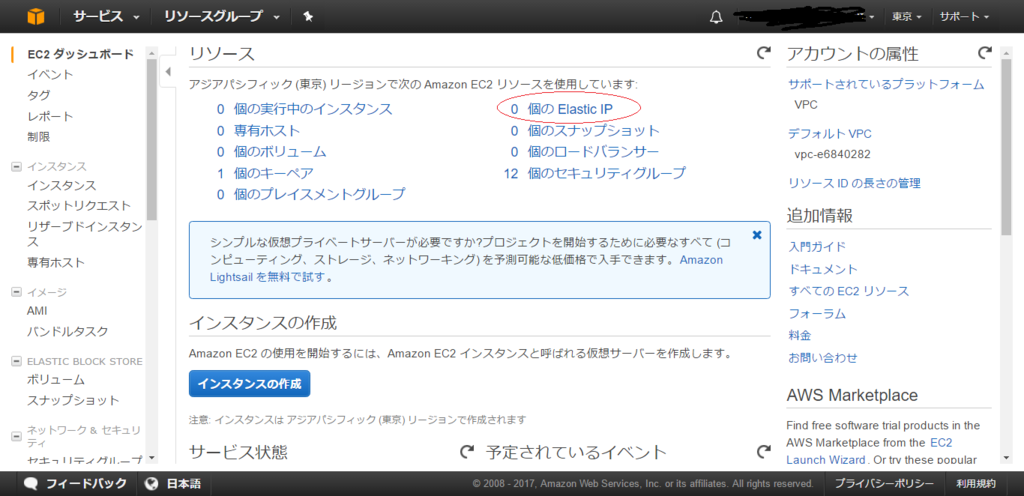Image resolution: width=1024 pixels, height=496 pixels.
Task: Collapse the イメージ sidebar section
Action: tap(16, 292)
